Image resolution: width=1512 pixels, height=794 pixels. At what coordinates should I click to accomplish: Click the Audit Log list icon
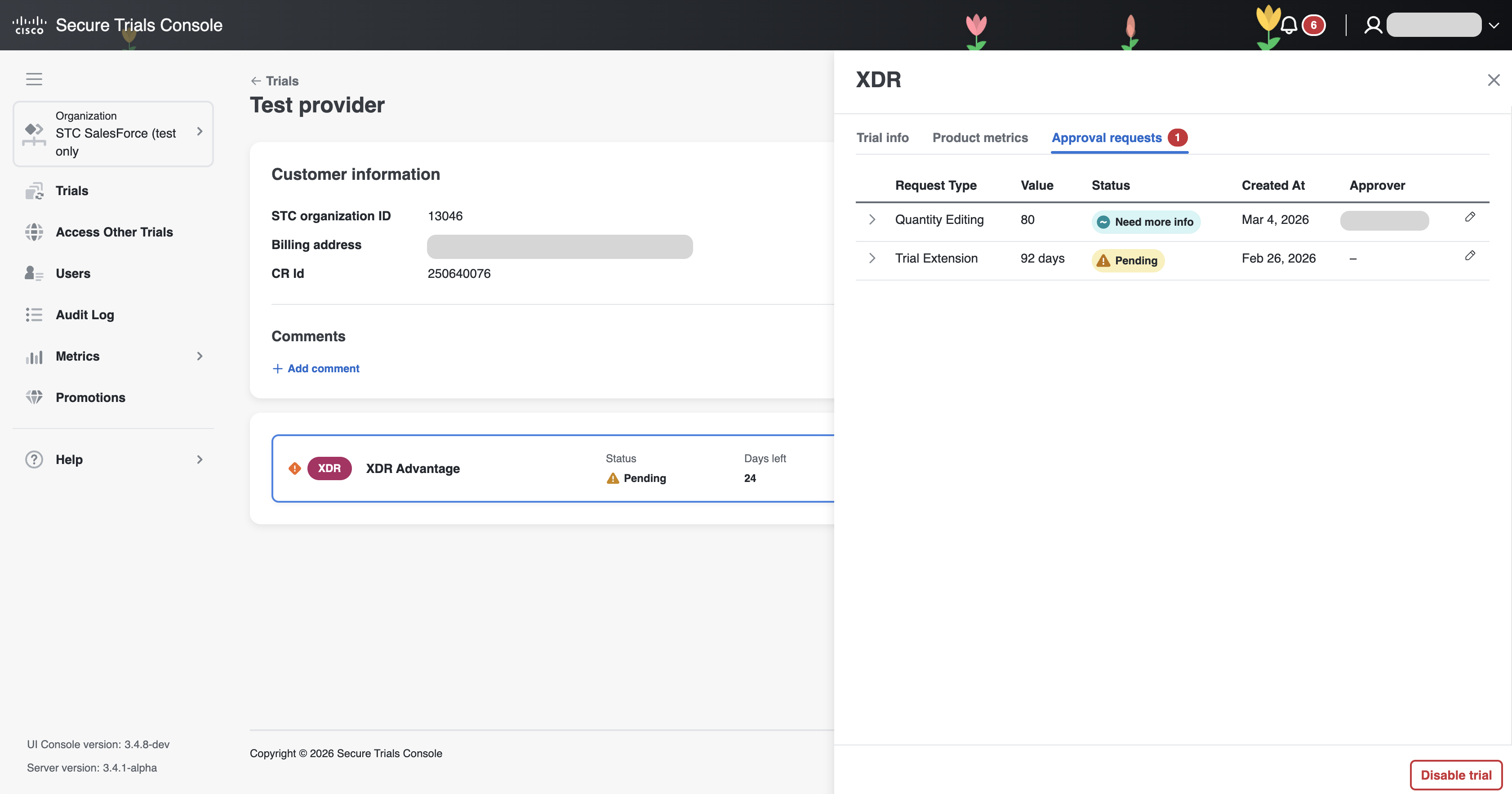pyautogui.click(x=34, y=315)
